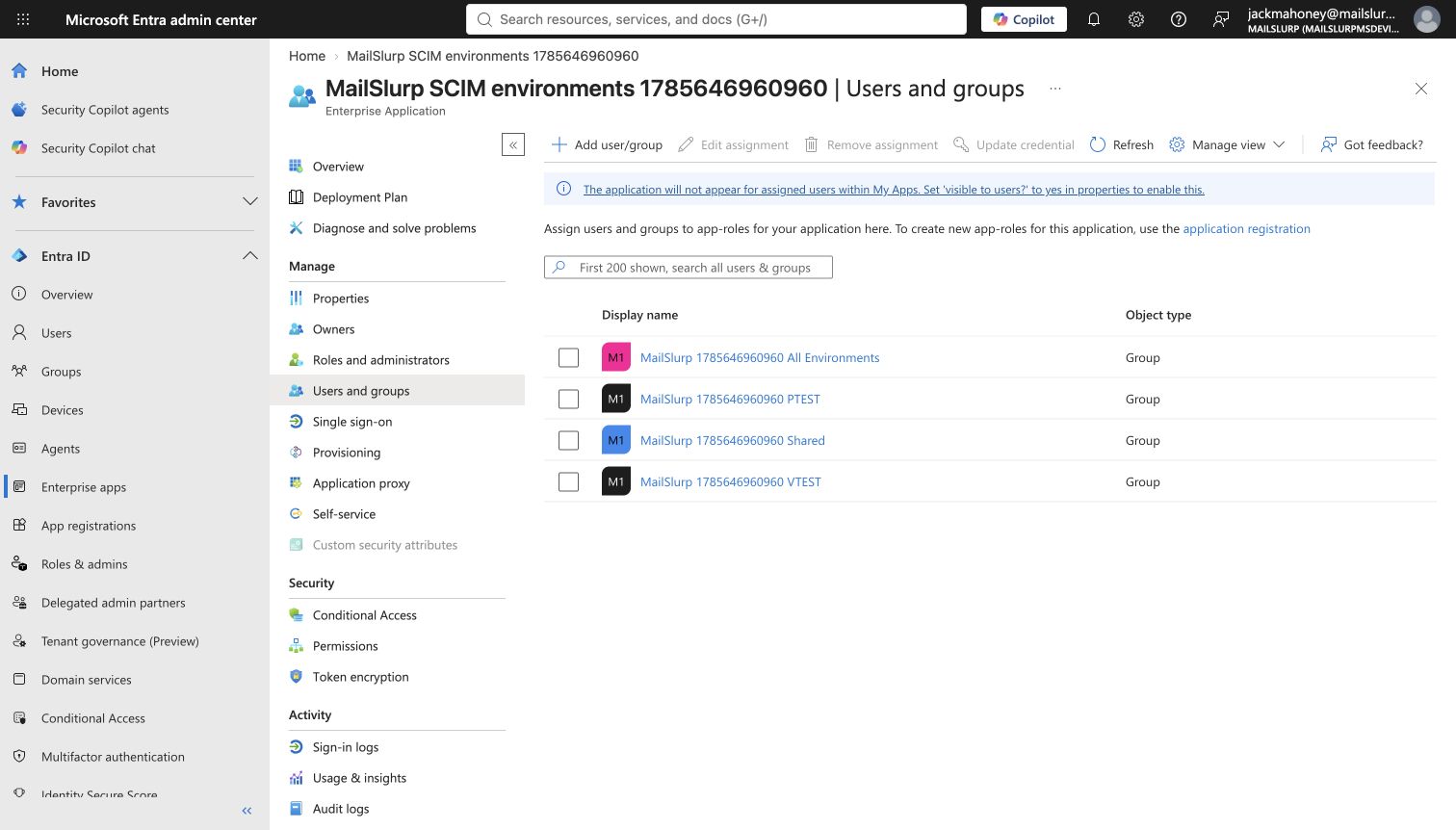
Task: Click the App registrations icon
Action: 19,526
